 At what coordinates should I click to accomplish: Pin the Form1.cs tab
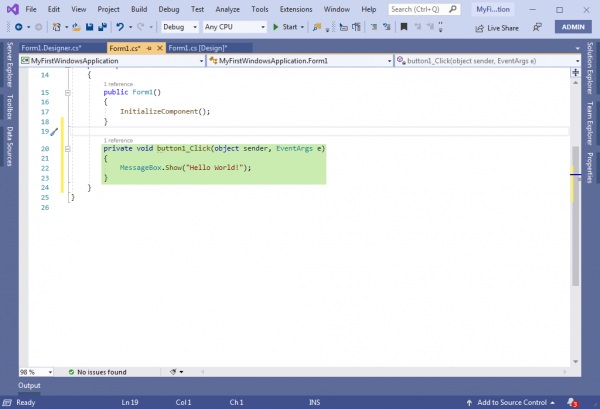(x=148, y=47)
